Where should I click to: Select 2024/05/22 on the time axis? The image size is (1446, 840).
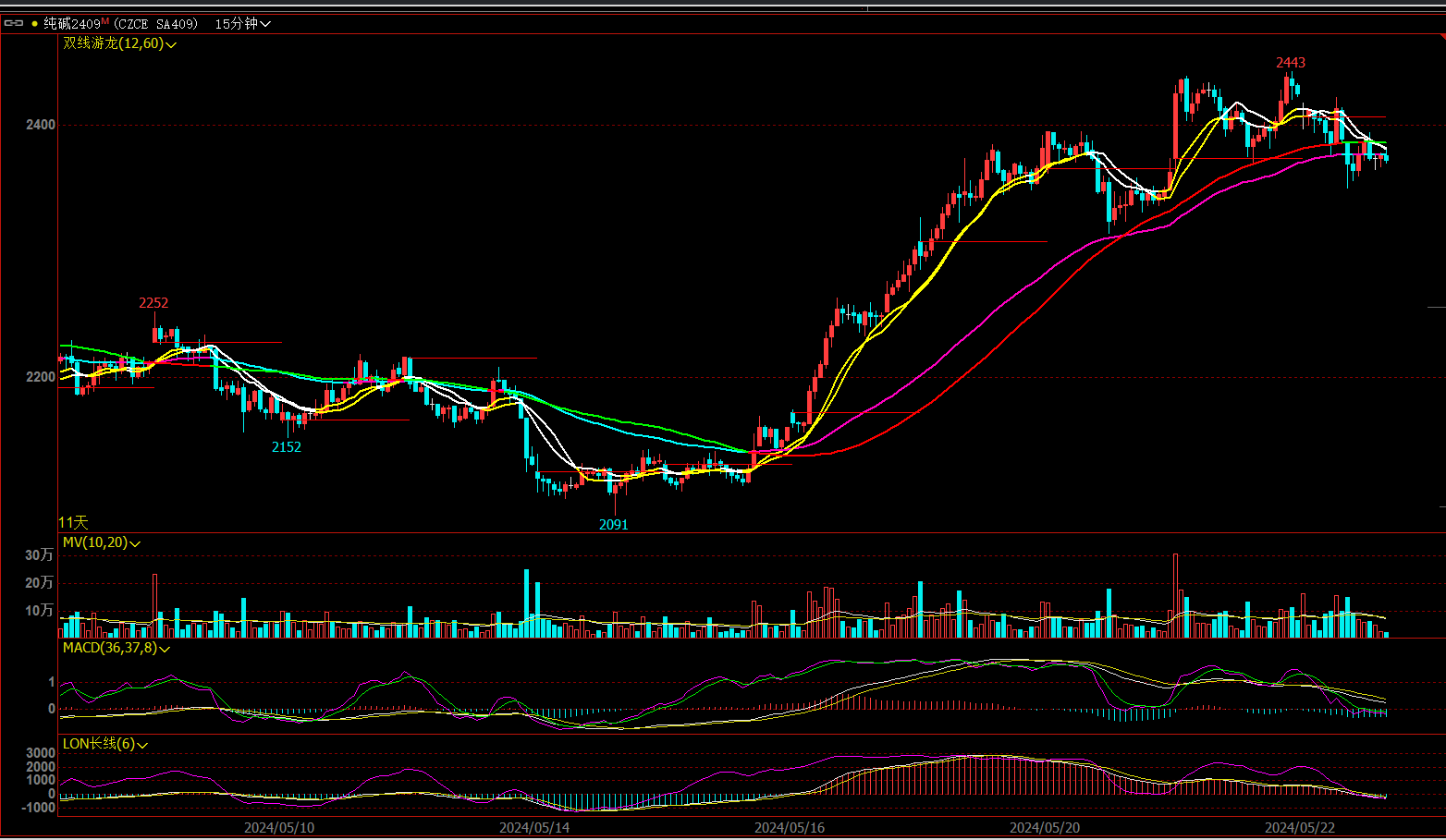tap(1300, 827)
